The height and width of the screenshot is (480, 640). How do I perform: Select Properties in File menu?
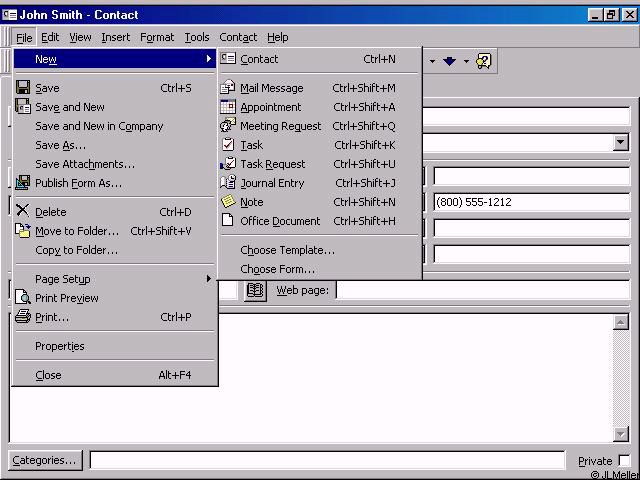tap(115, 346)
